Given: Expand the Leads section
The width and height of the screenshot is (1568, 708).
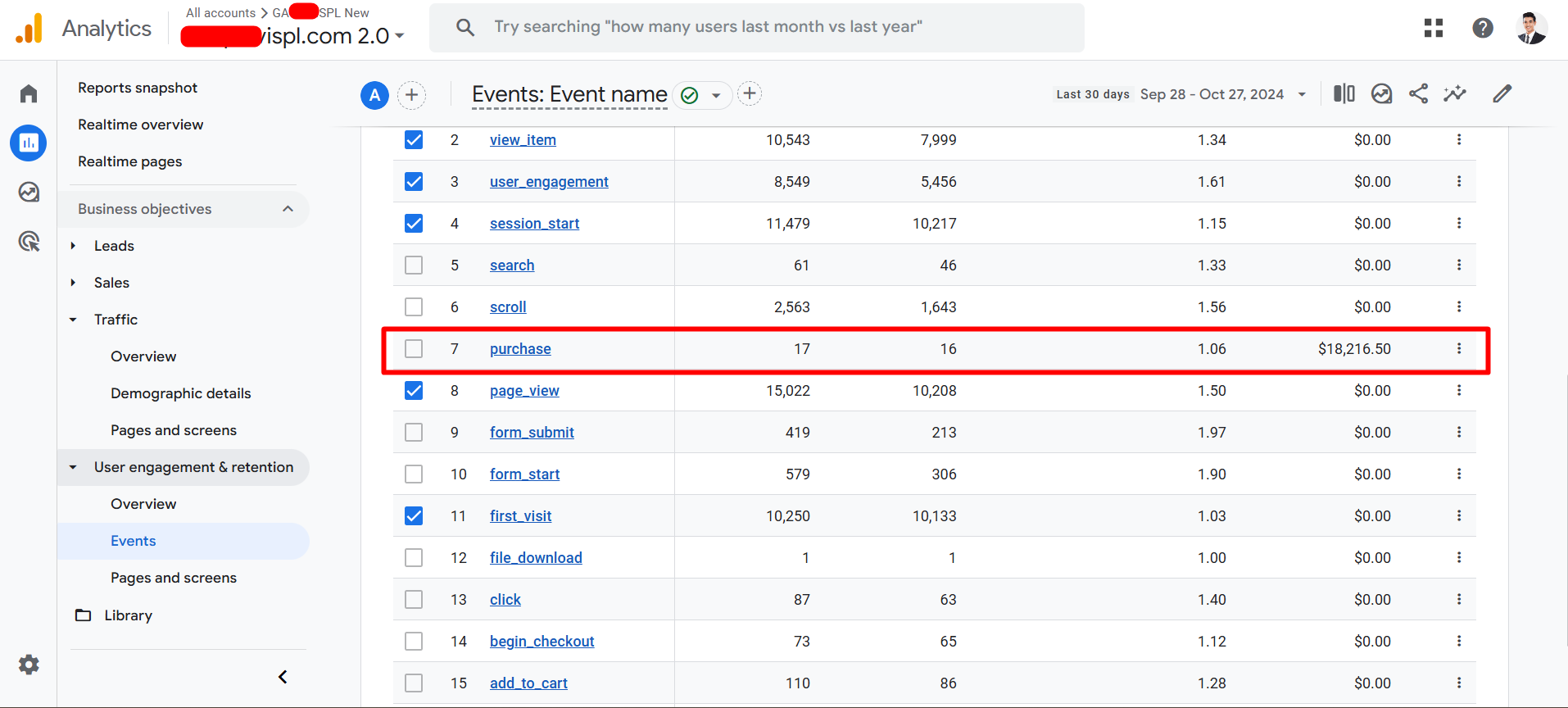Looking at the screenshot, I should coord(73,246).
